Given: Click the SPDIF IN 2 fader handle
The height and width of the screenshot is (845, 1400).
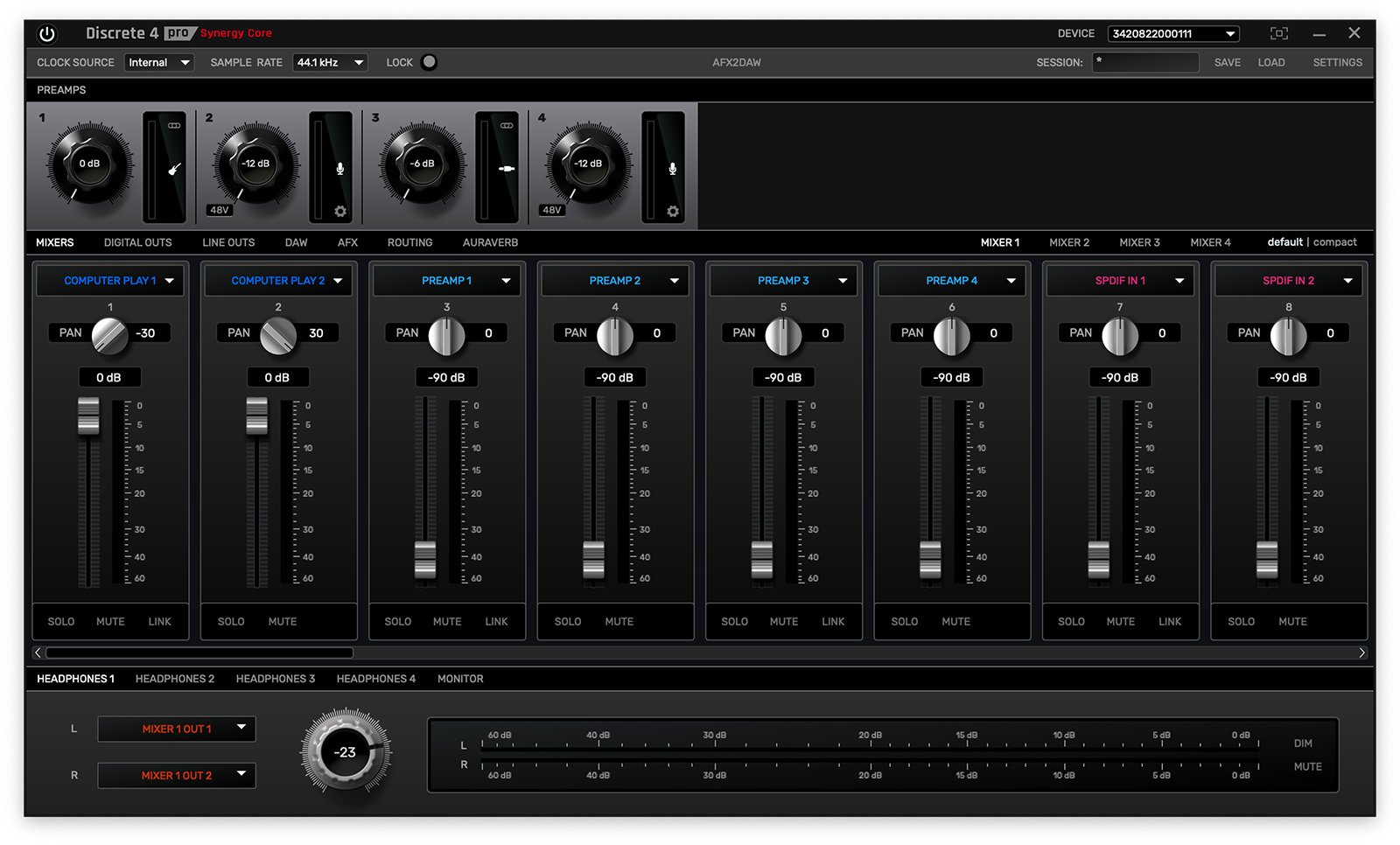Looking at the screenshot, I should [x=1267, y=560].
